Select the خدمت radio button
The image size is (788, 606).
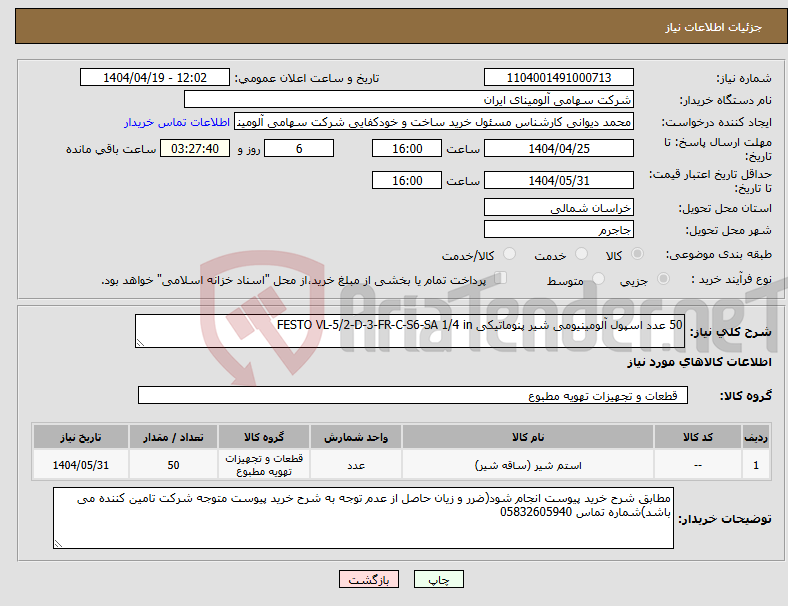(581, 254)
